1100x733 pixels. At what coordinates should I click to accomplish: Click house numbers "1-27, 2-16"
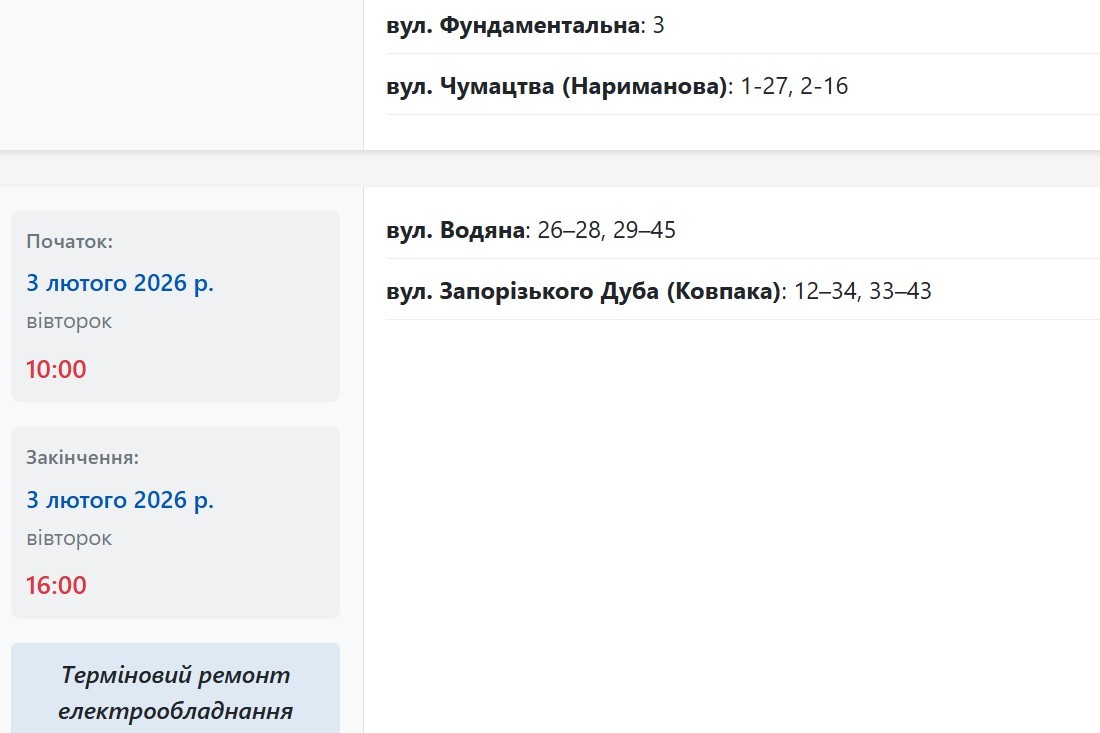(795, 87)
